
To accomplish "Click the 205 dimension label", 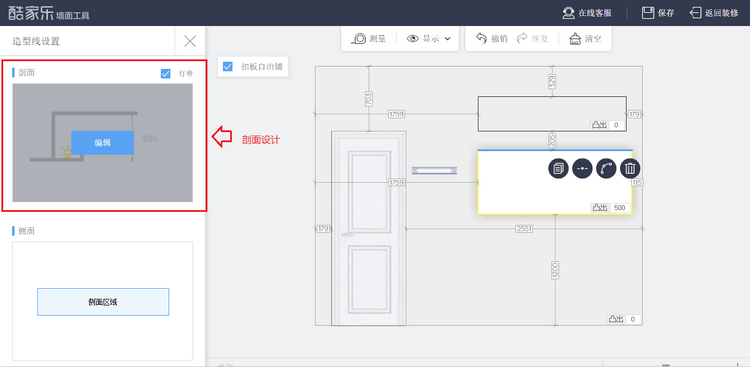I will pos(551,141).
